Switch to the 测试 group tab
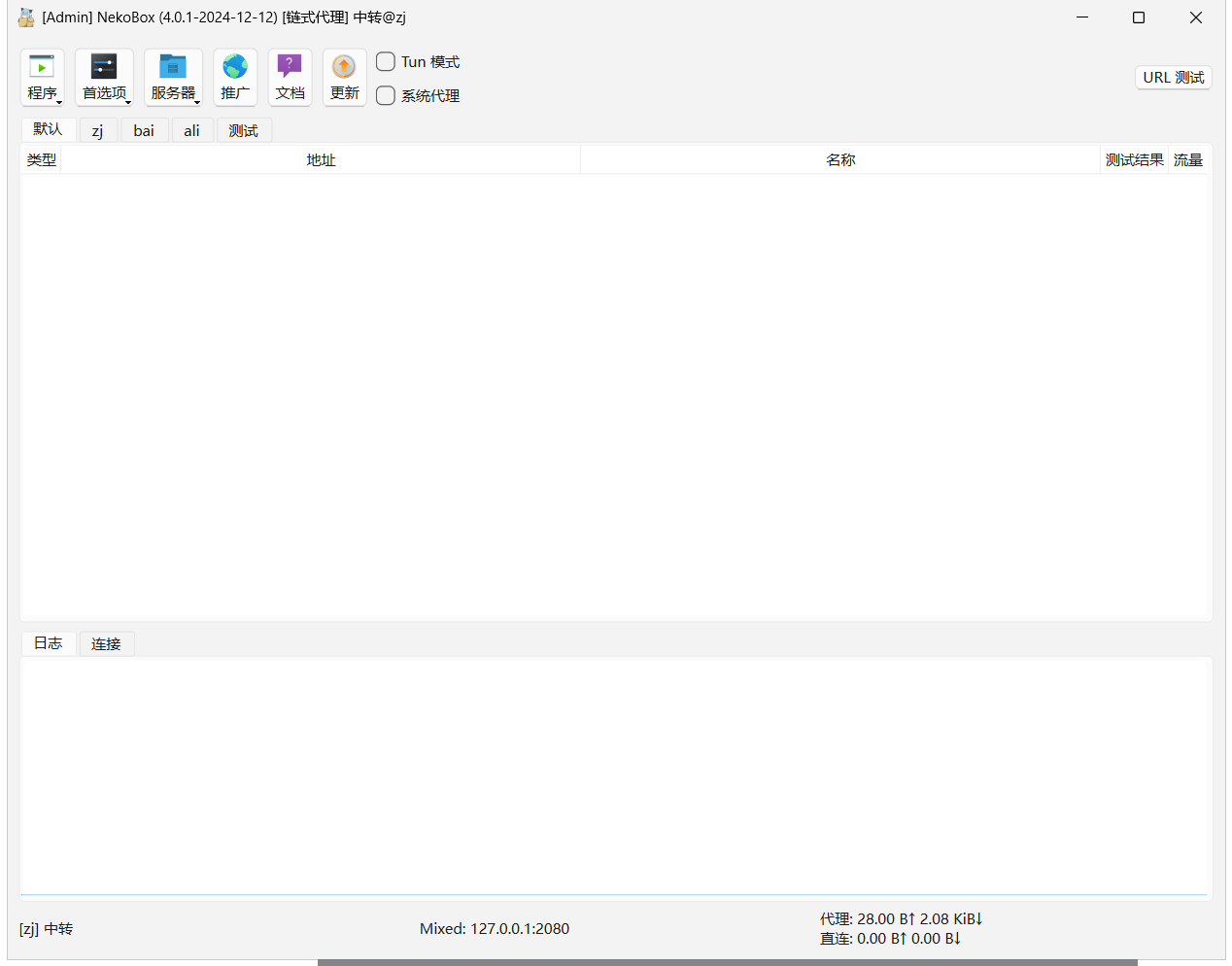Screen dimensions: 1232x966 click(243, 130)
